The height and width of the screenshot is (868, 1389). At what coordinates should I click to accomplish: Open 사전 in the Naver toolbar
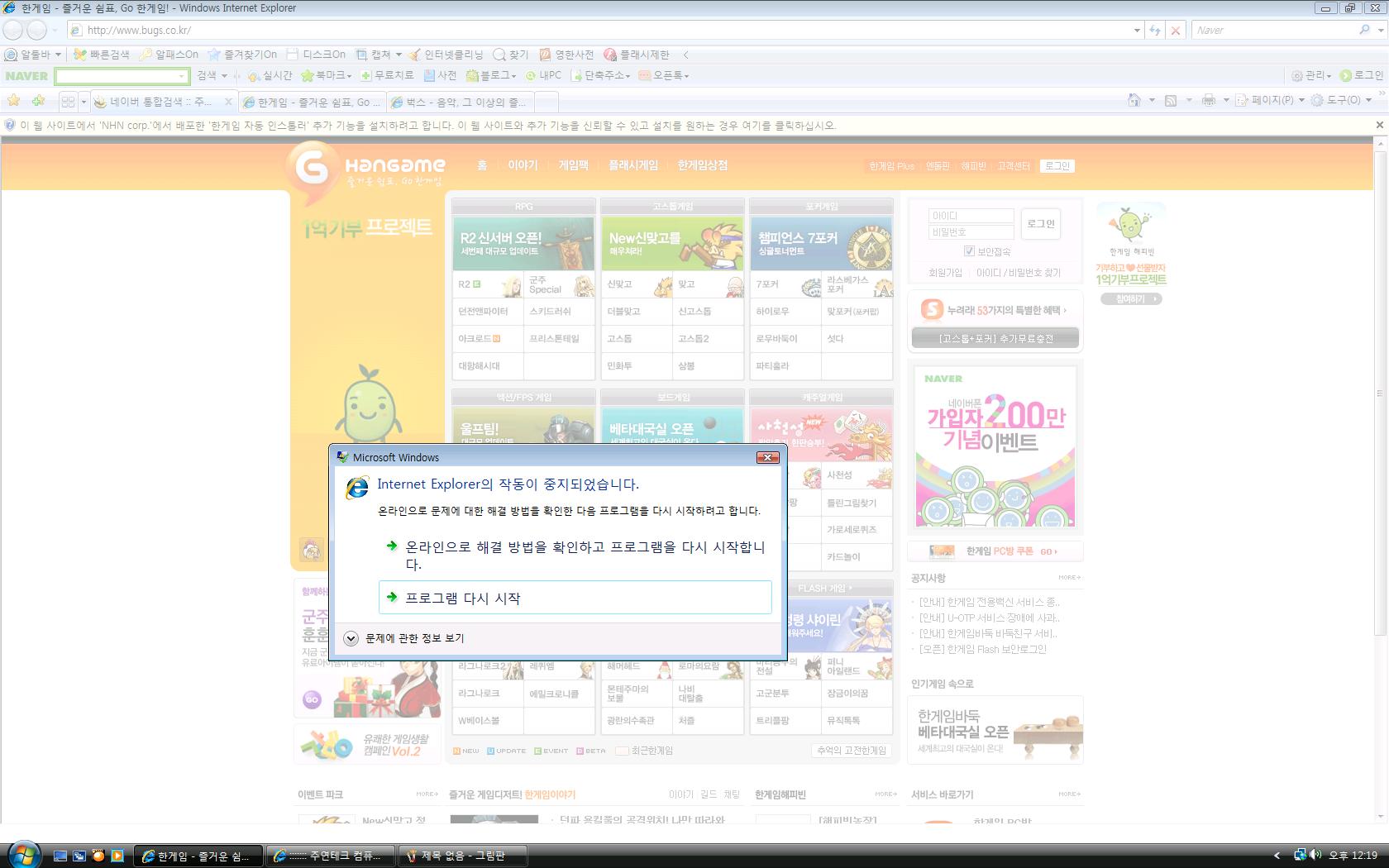(x=440, y=75)
